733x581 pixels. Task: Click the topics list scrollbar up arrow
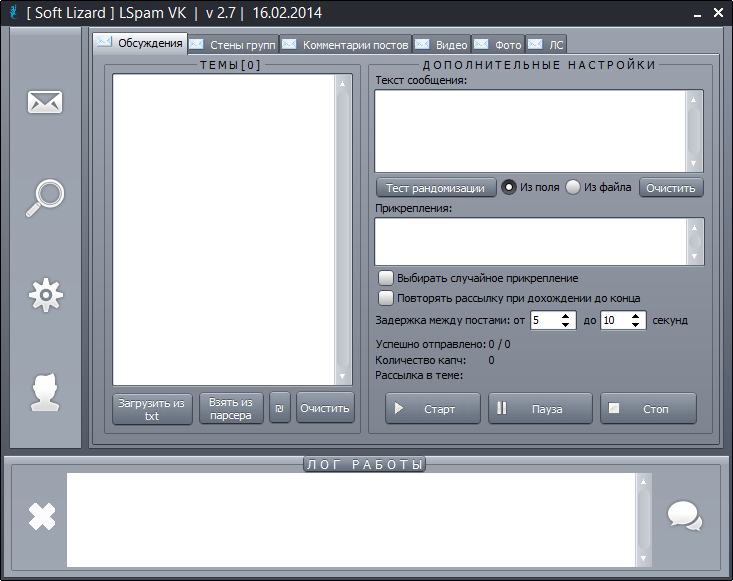pyautogui.click(x=343, y=83)
